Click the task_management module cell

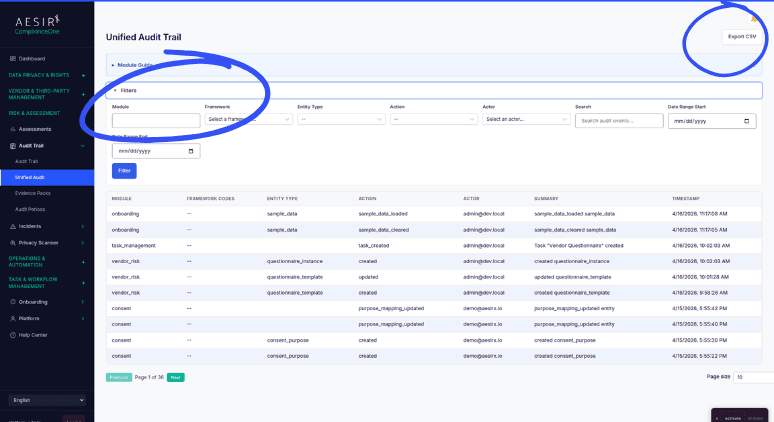(133, 246)
